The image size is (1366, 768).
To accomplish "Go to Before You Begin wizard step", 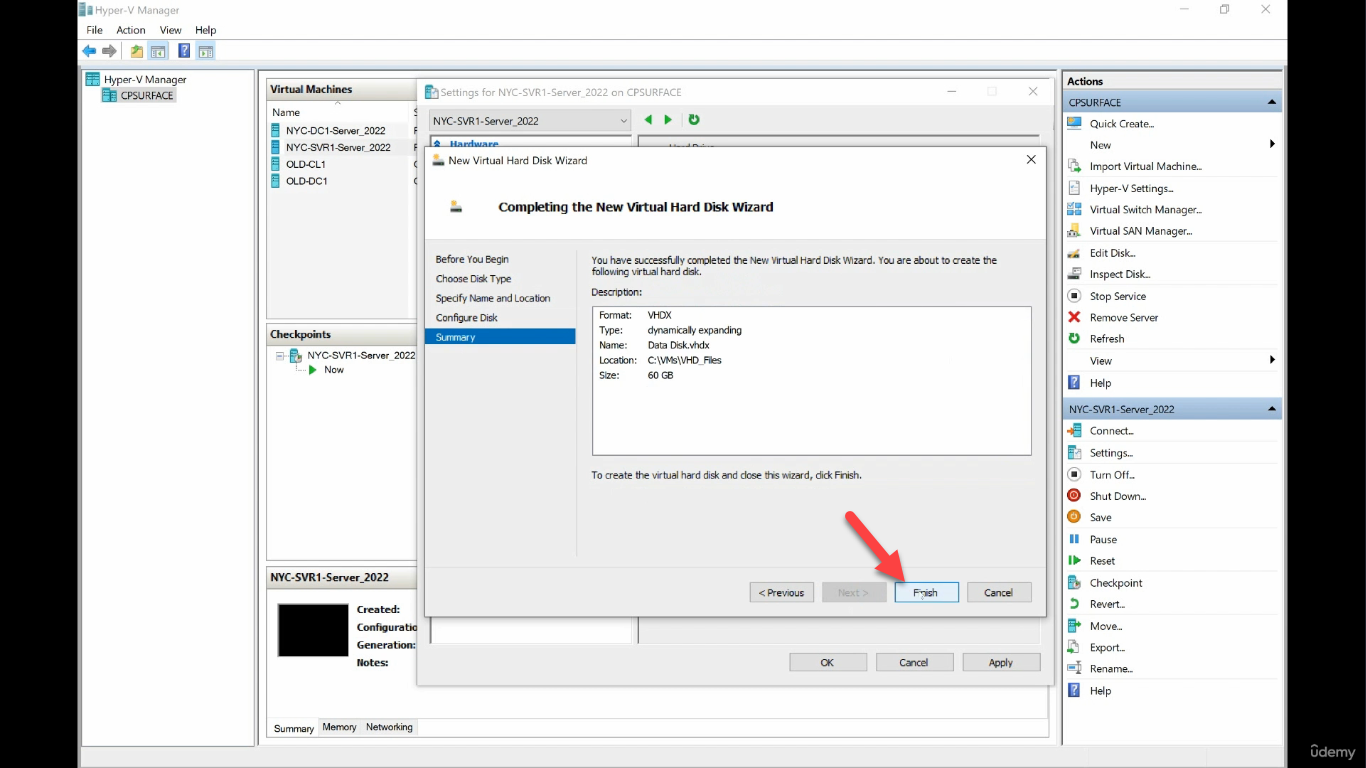I will 472,259.
